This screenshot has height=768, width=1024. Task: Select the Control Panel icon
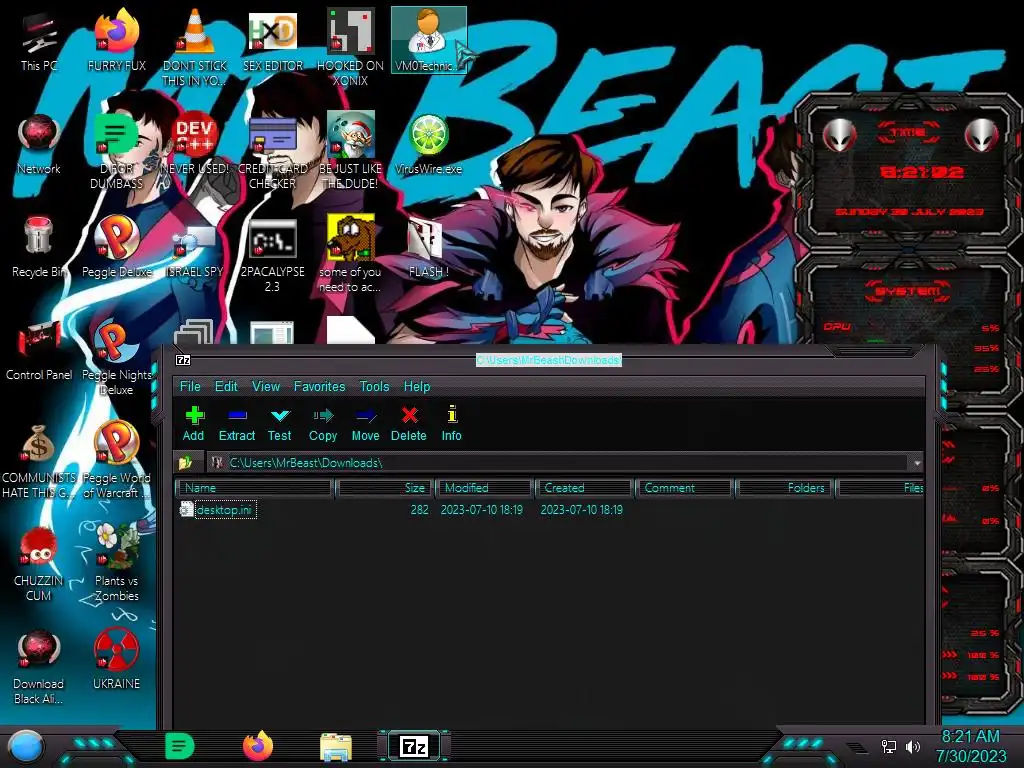pyautogui.click(x=39, y=351)
